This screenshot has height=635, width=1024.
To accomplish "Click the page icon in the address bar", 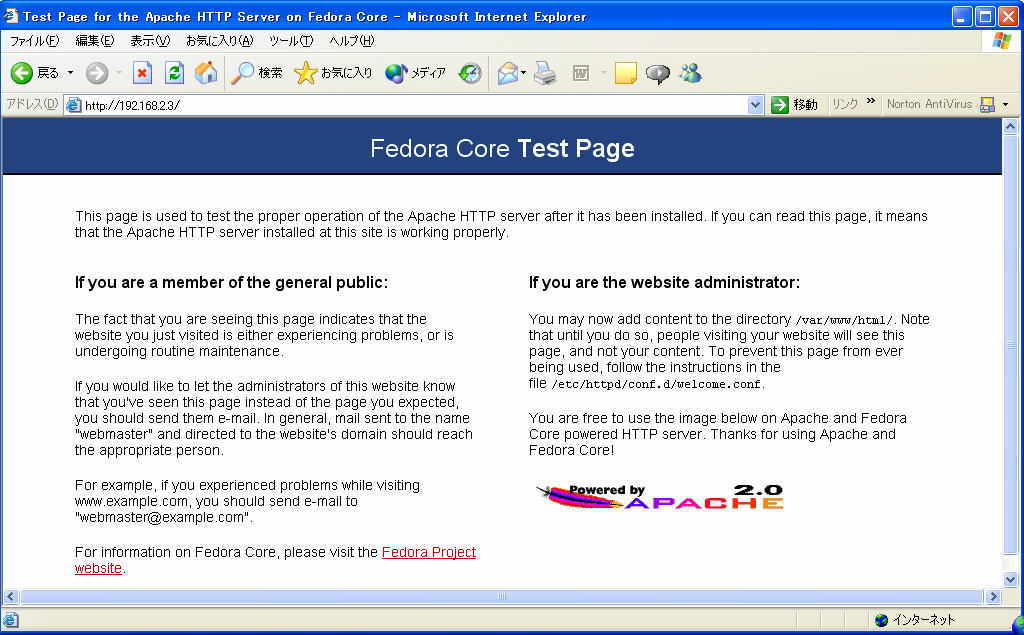I will (x=74, y=105).
